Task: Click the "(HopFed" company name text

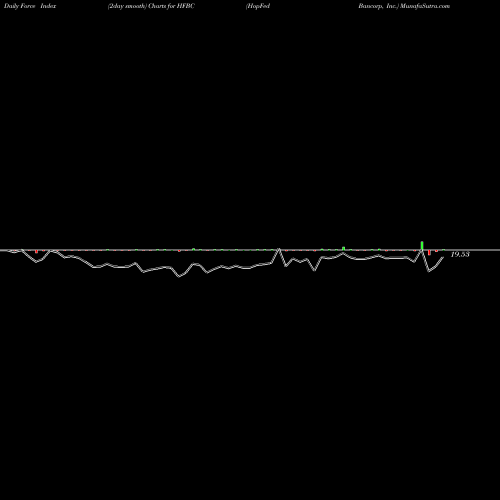Action: point(258,6)
